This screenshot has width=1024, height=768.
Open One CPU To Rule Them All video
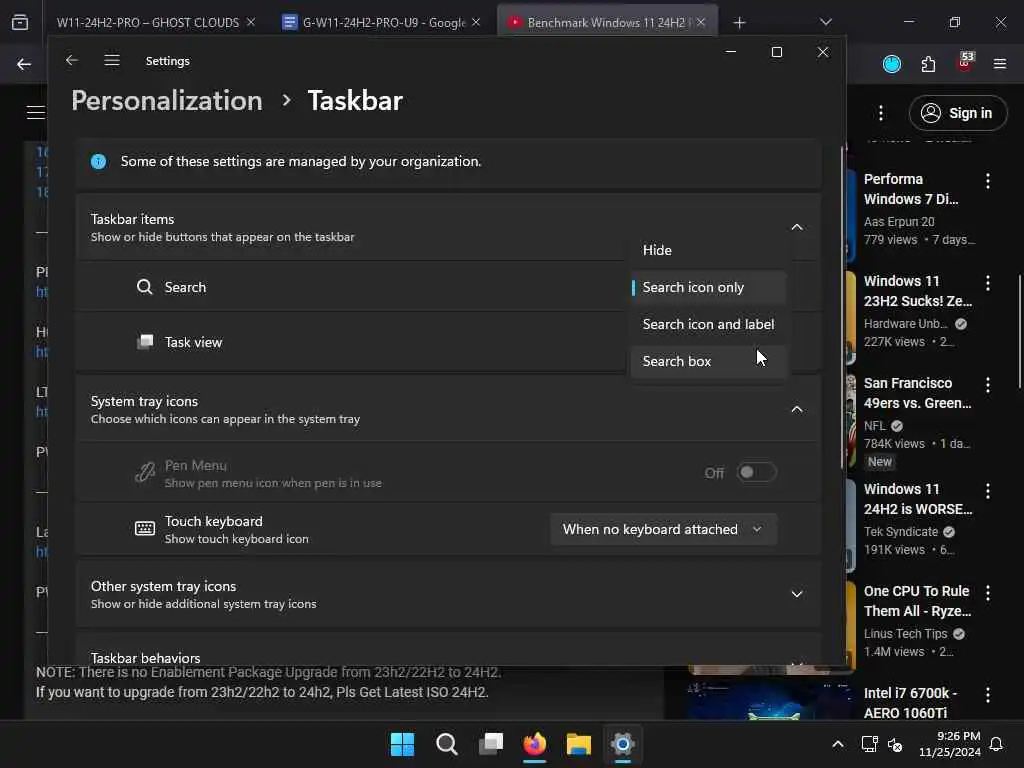coord(918,601)
